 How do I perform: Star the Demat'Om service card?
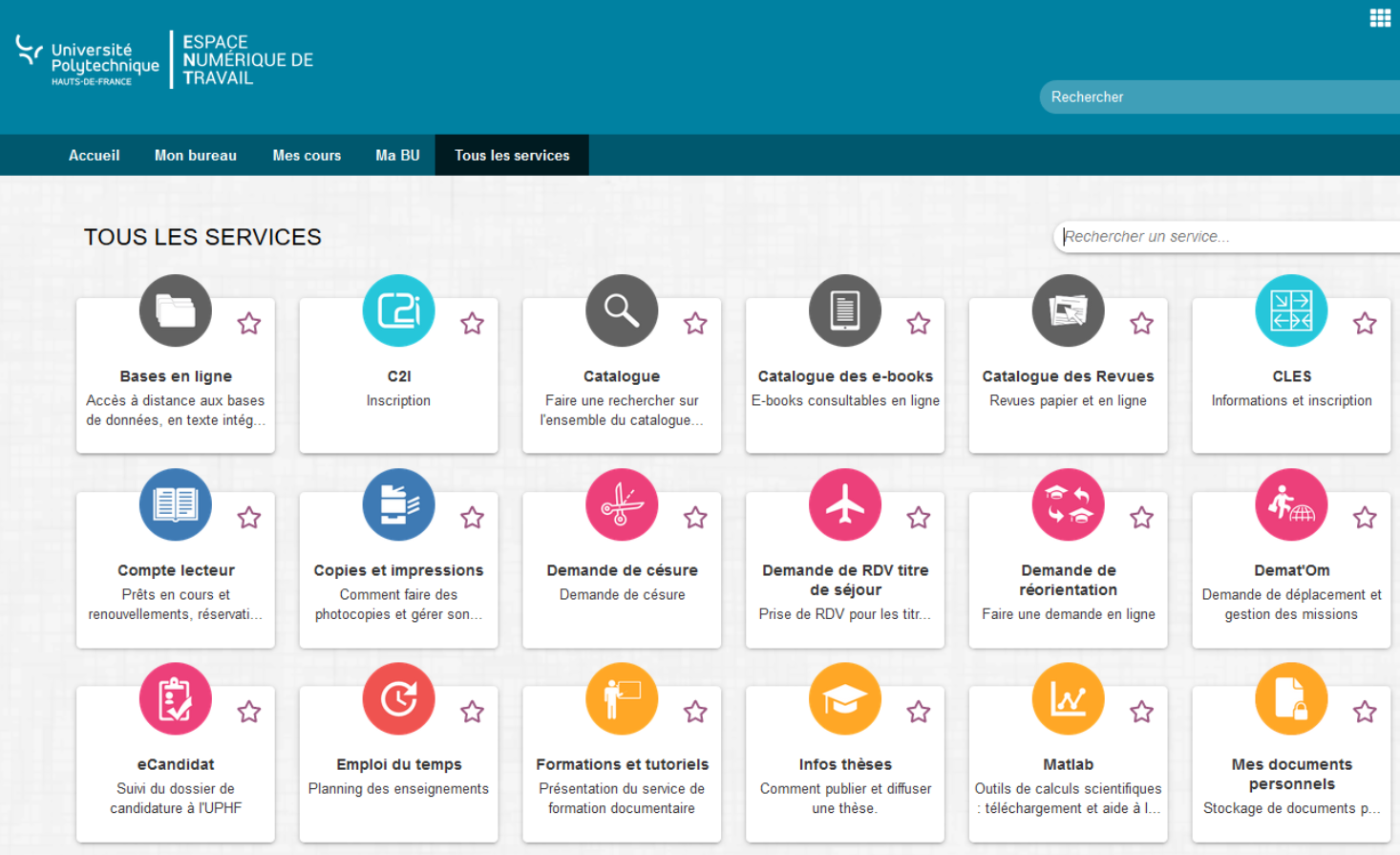pyautogui.click(x=1365, y=518)
